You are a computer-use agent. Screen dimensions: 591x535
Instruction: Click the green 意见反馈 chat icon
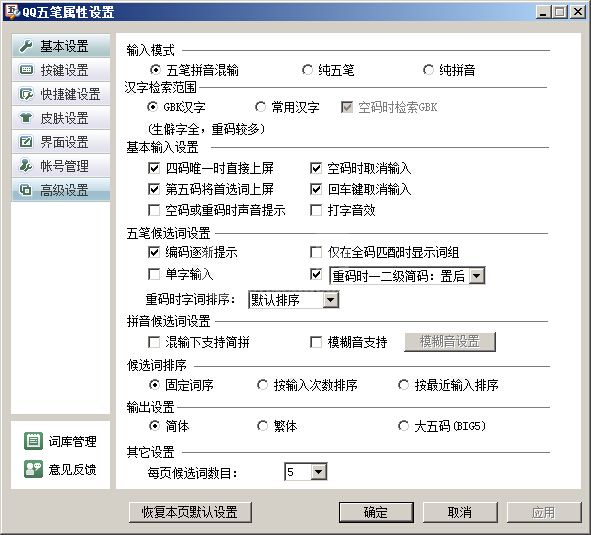[x=34, y=469]
